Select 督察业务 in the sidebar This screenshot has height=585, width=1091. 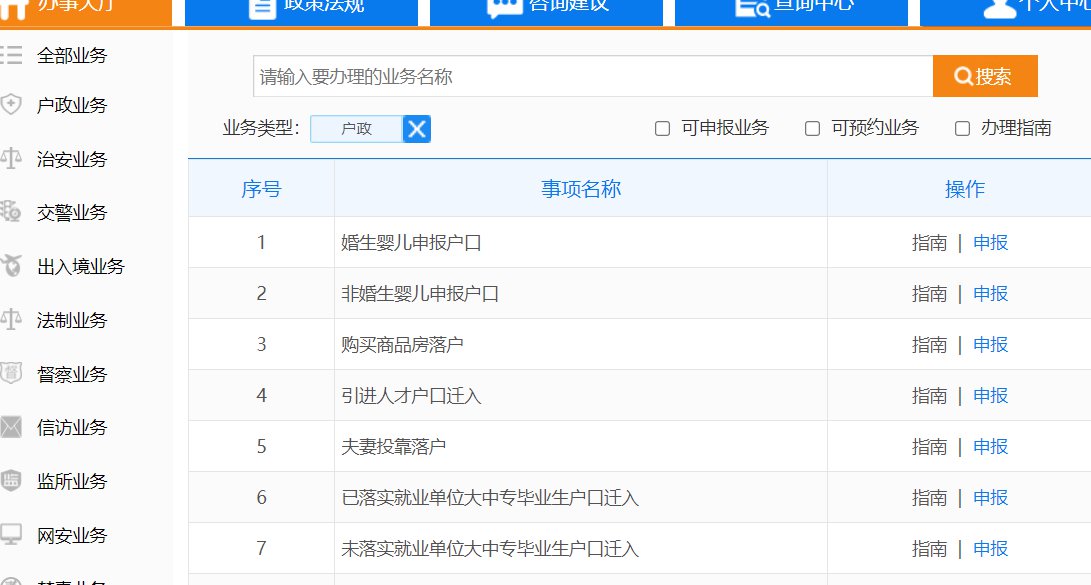pyautogui.click(x=72, y=374)
